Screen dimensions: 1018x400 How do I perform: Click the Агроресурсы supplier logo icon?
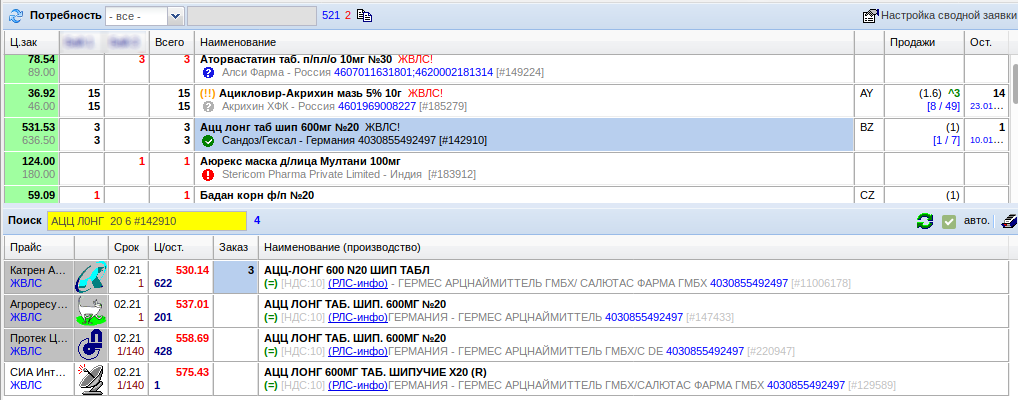(x=91, y=310)
